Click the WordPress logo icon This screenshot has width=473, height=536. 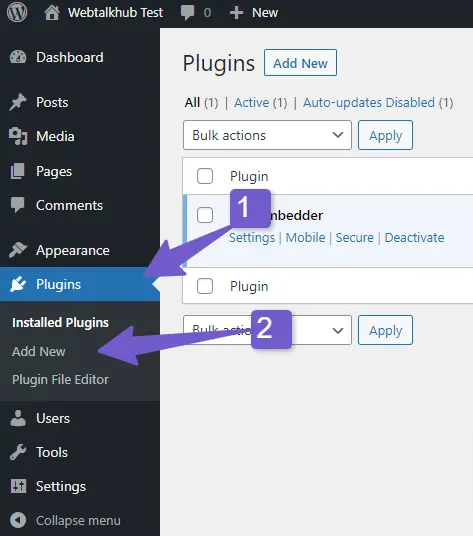coord(17,13)
